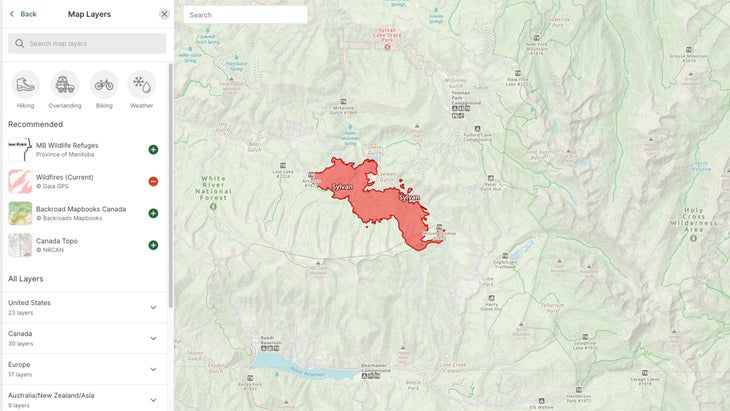Close the Map Layers panel

(164, 14)
